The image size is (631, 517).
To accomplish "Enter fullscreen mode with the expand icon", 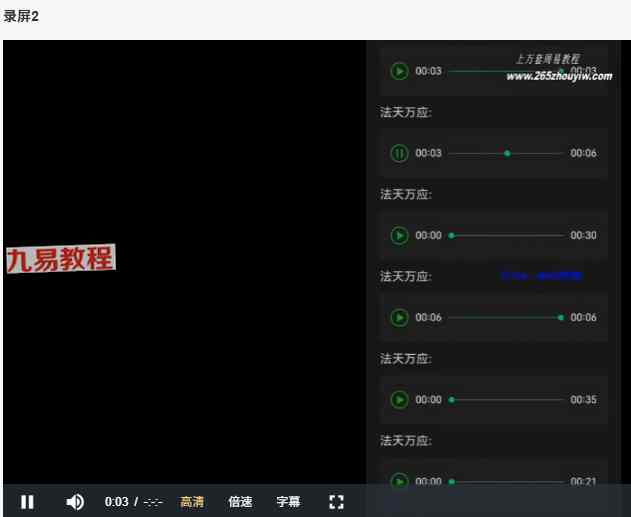I will [x=336, y=502].
